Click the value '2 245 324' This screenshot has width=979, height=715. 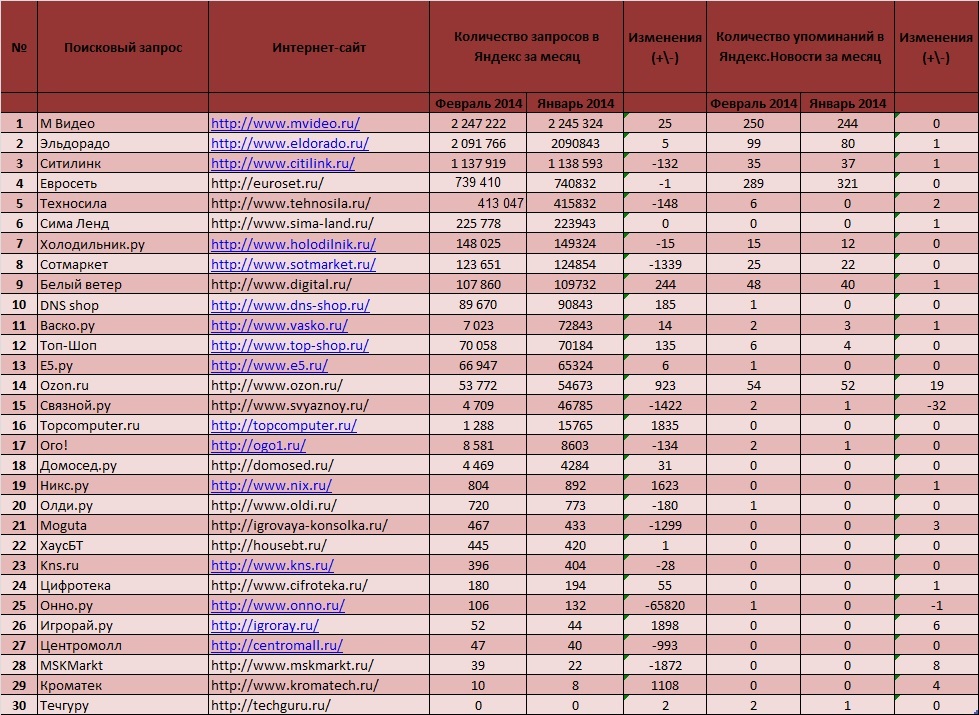pos(575,123)
